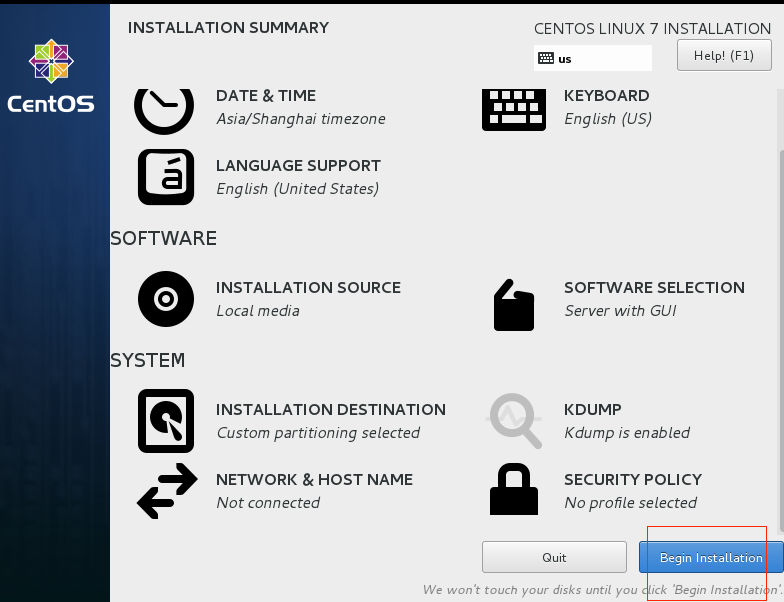Open the Installation Source disc icon
This screenshot has width=784, height=602.
coord(166,299)
